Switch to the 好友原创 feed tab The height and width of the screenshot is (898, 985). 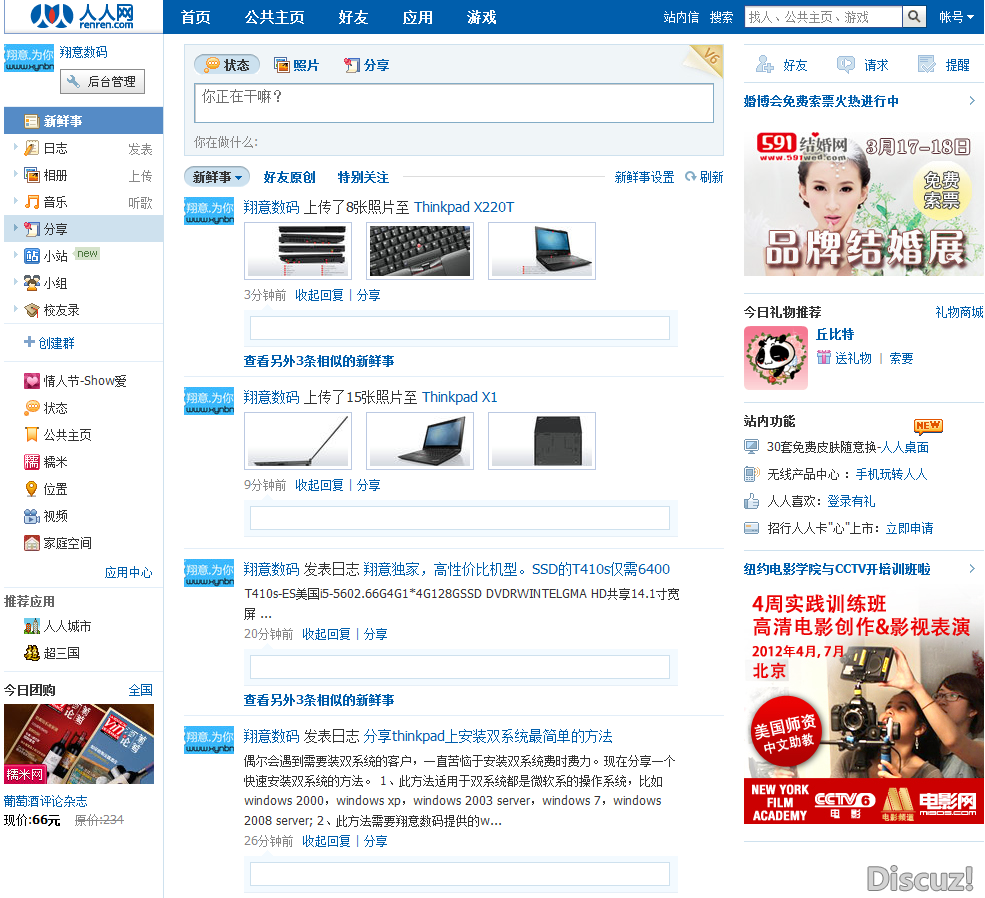point(290,177)
